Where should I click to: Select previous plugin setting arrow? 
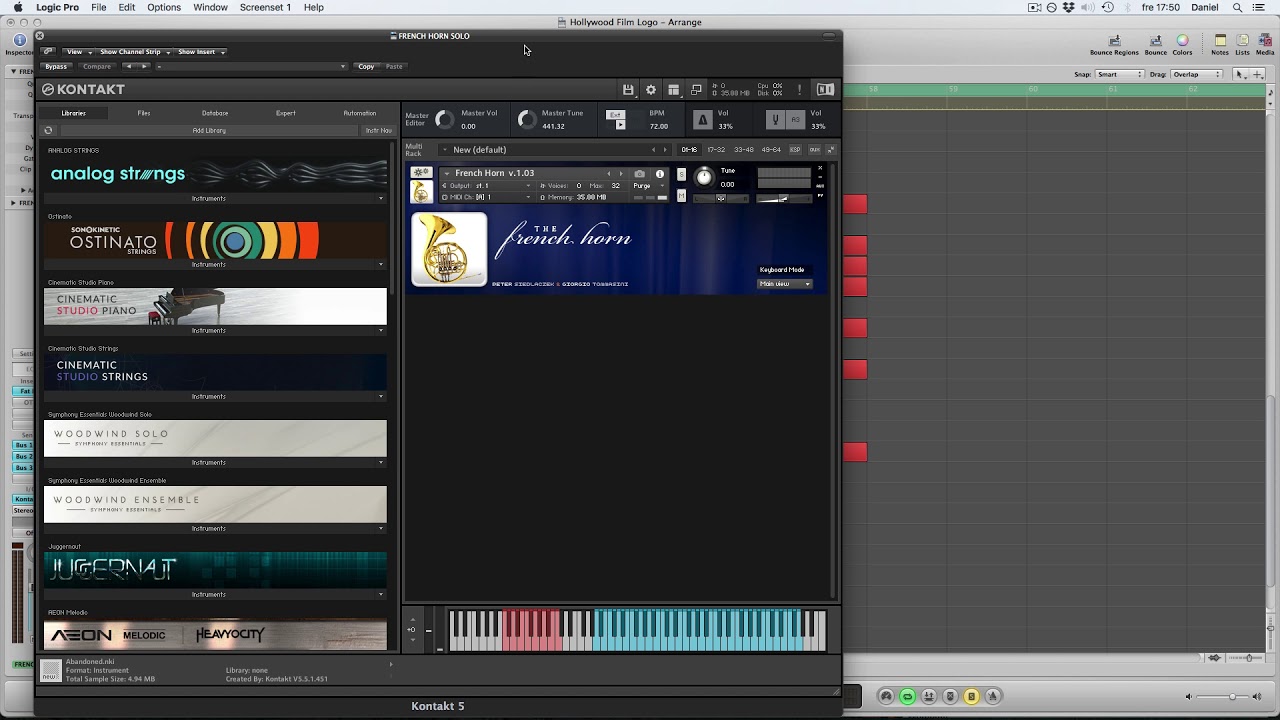[128, 67]
